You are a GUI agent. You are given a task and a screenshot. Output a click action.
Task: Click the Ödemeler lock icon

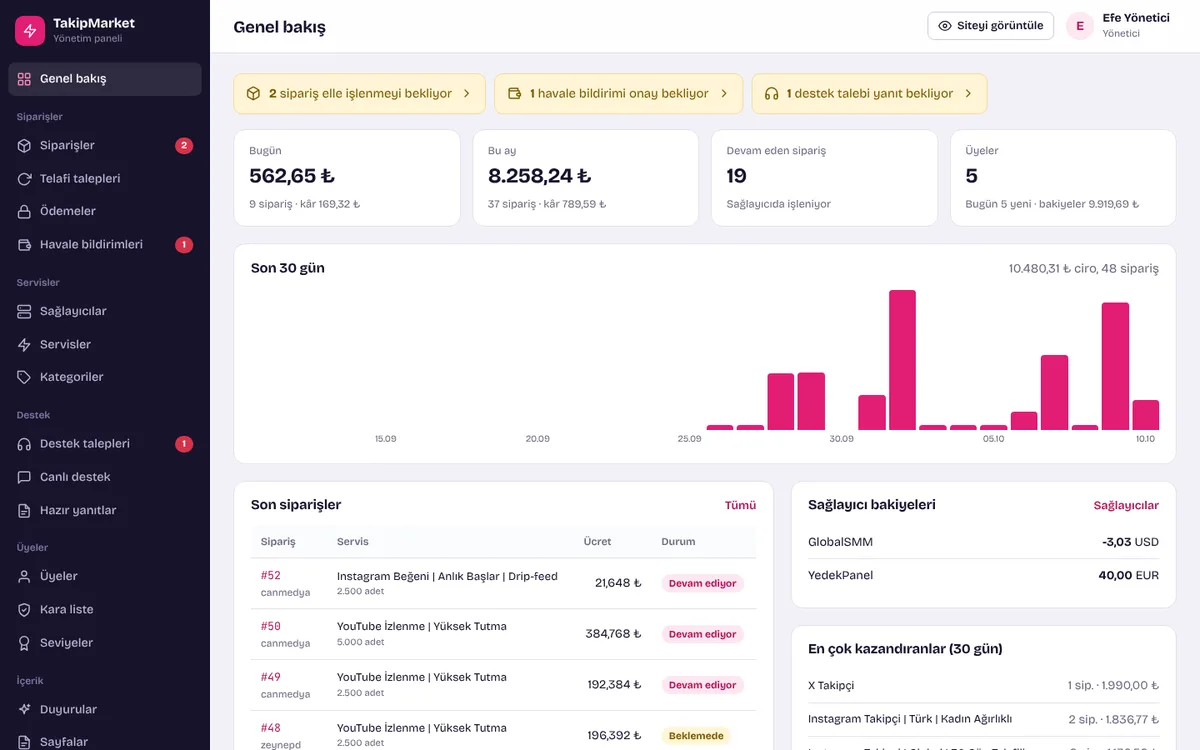(24, 212)
